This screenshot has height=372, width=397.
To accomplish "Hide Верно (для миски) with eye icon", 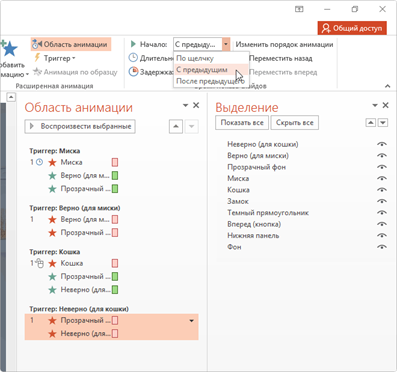I will click(382, 156).
